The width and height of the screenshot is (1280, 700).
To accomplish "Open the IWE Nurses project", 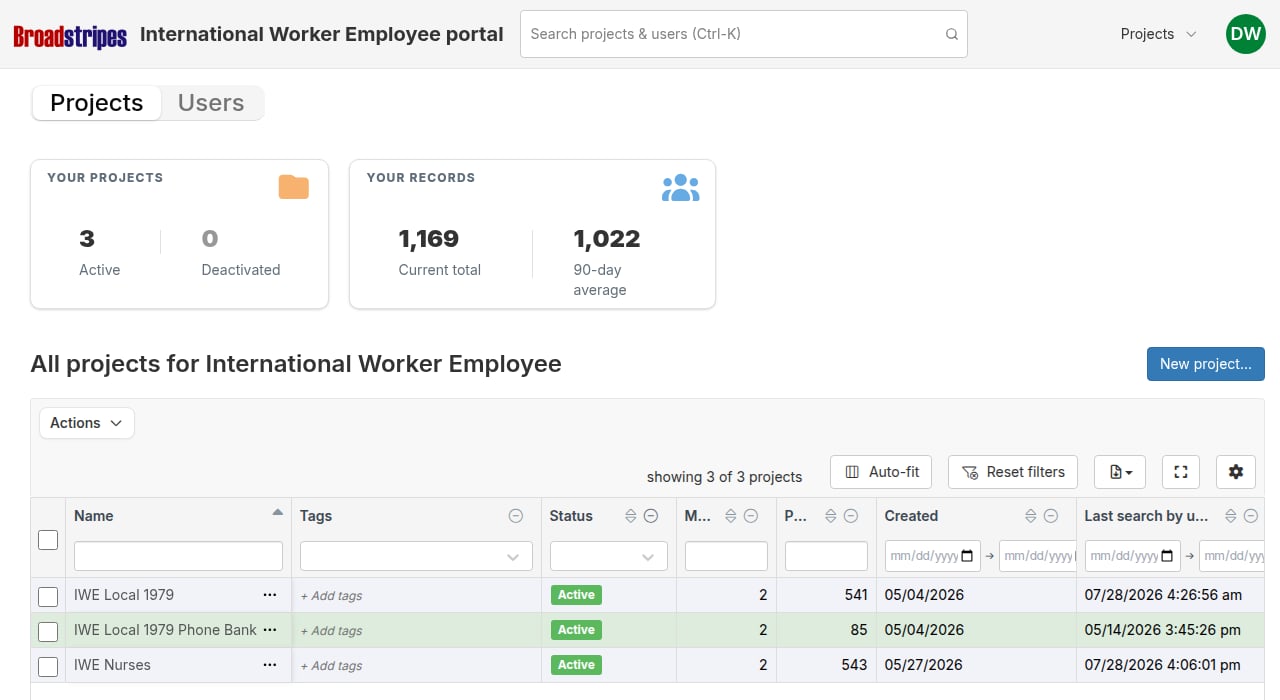I will tap(112, 665).
